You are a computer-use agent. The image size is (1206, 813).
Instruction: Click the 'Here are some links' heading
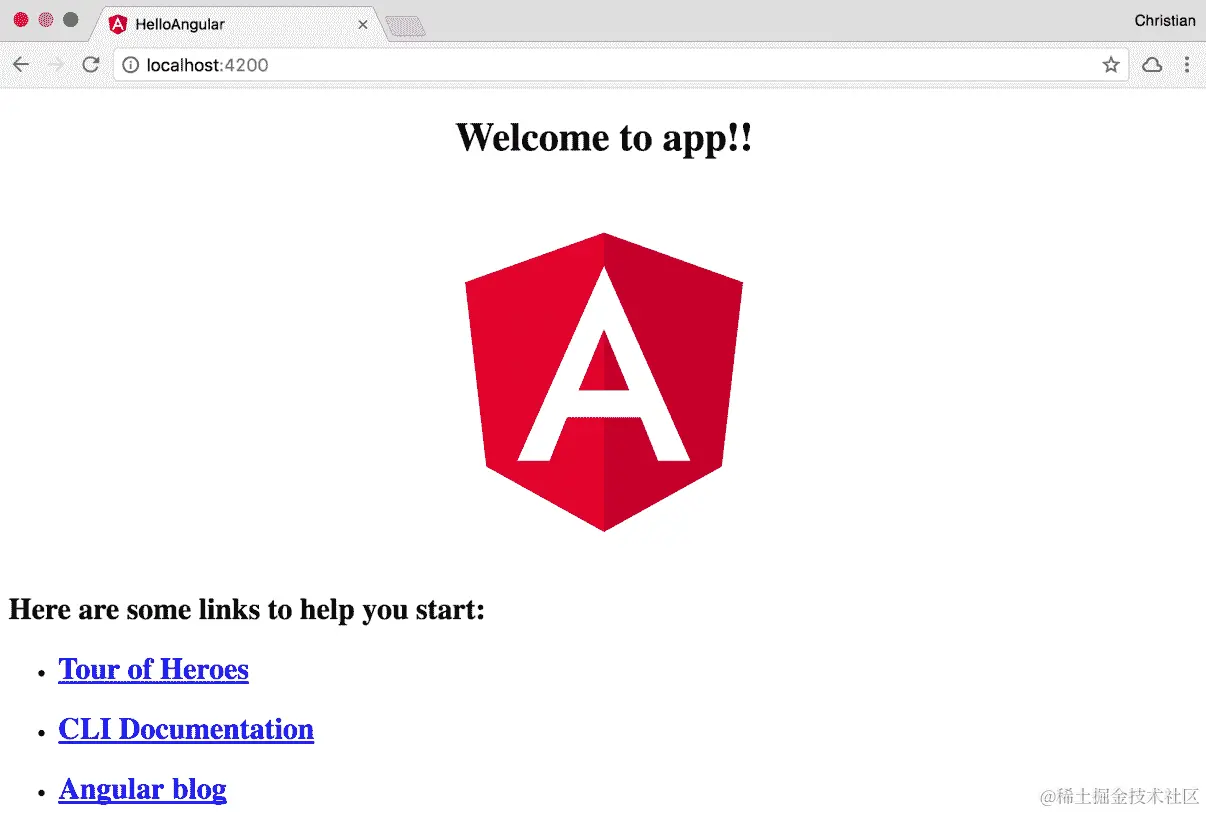coord(247,609)
